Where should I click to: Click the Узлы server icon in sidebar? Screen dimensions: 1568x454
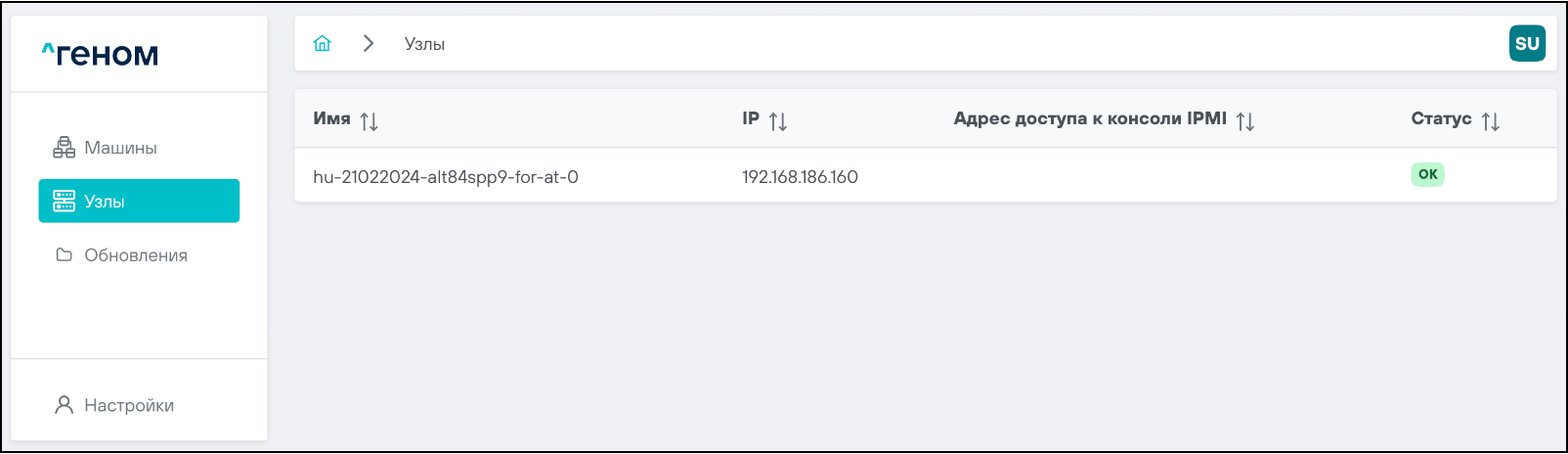pyautogui.click(x=64, y=202)
